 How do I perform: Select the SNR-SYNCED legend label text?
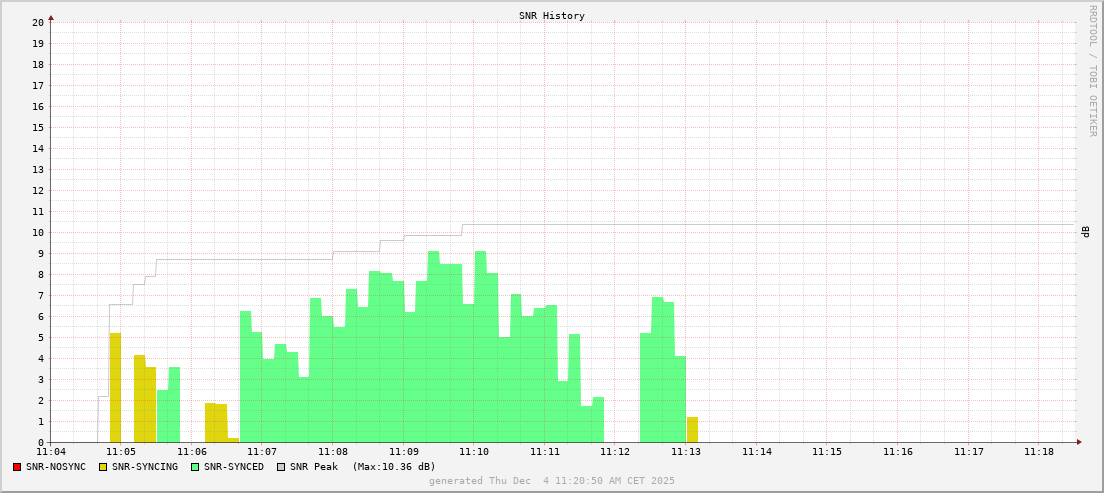coord(234,467)
